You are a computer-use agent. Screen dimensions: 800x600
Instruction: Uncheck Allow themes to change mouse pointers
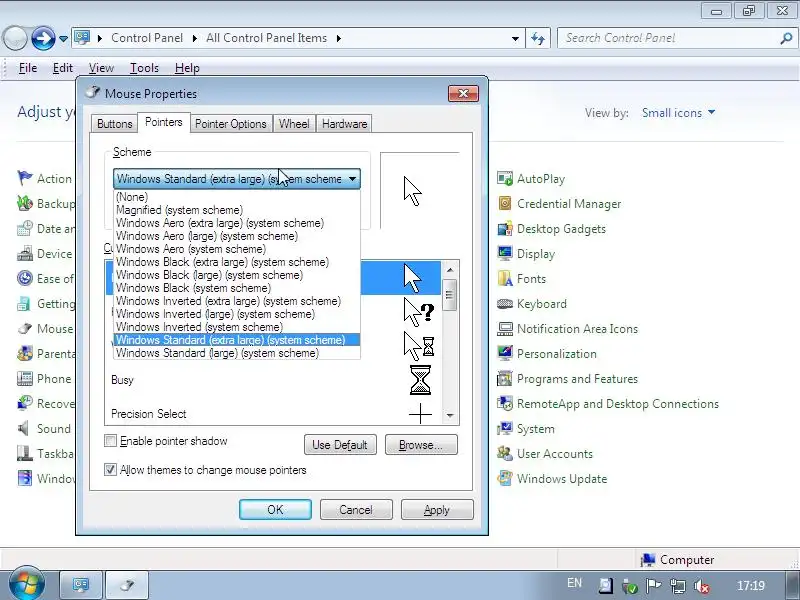pyautogui.click(x=110, y=469)
